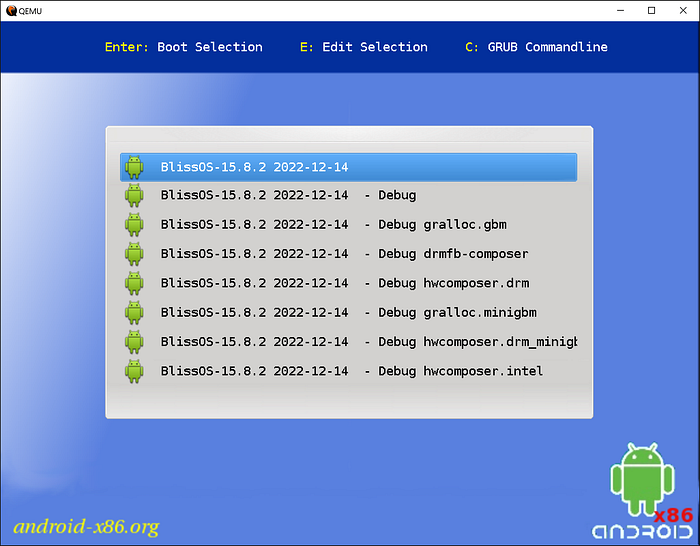Click the 'C: GRUB Commandline' hint
The image size is (700, 546).
pos(536,47)
